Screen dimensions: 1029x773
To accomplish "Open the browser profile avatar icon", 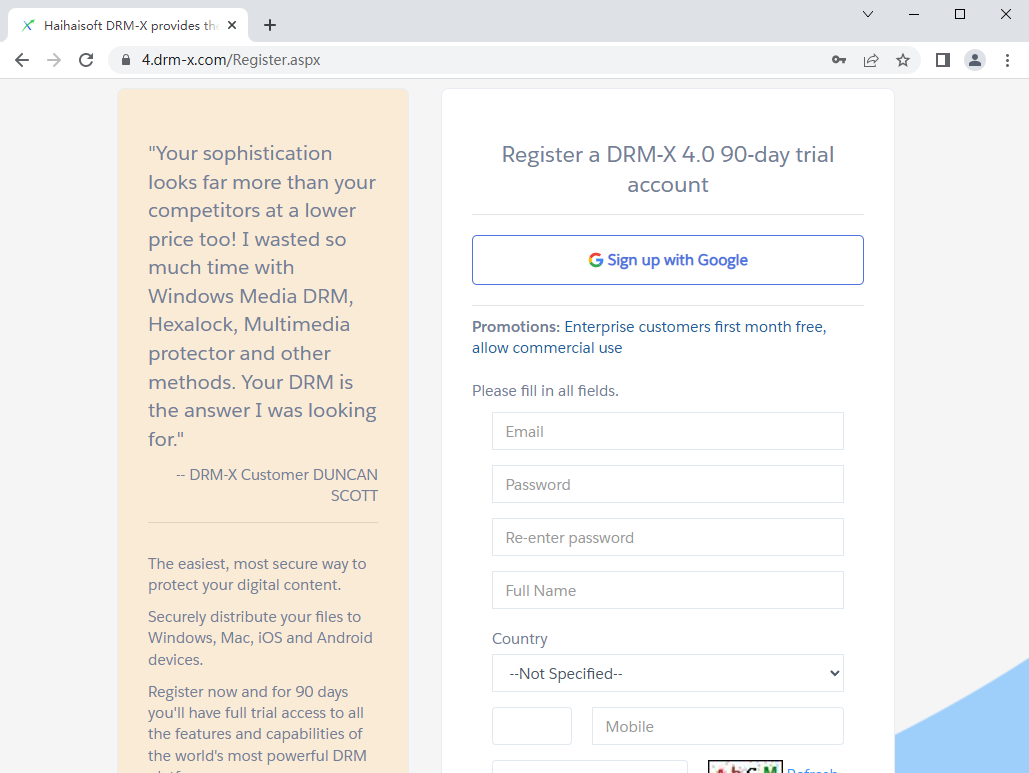I will click(975, 60).
